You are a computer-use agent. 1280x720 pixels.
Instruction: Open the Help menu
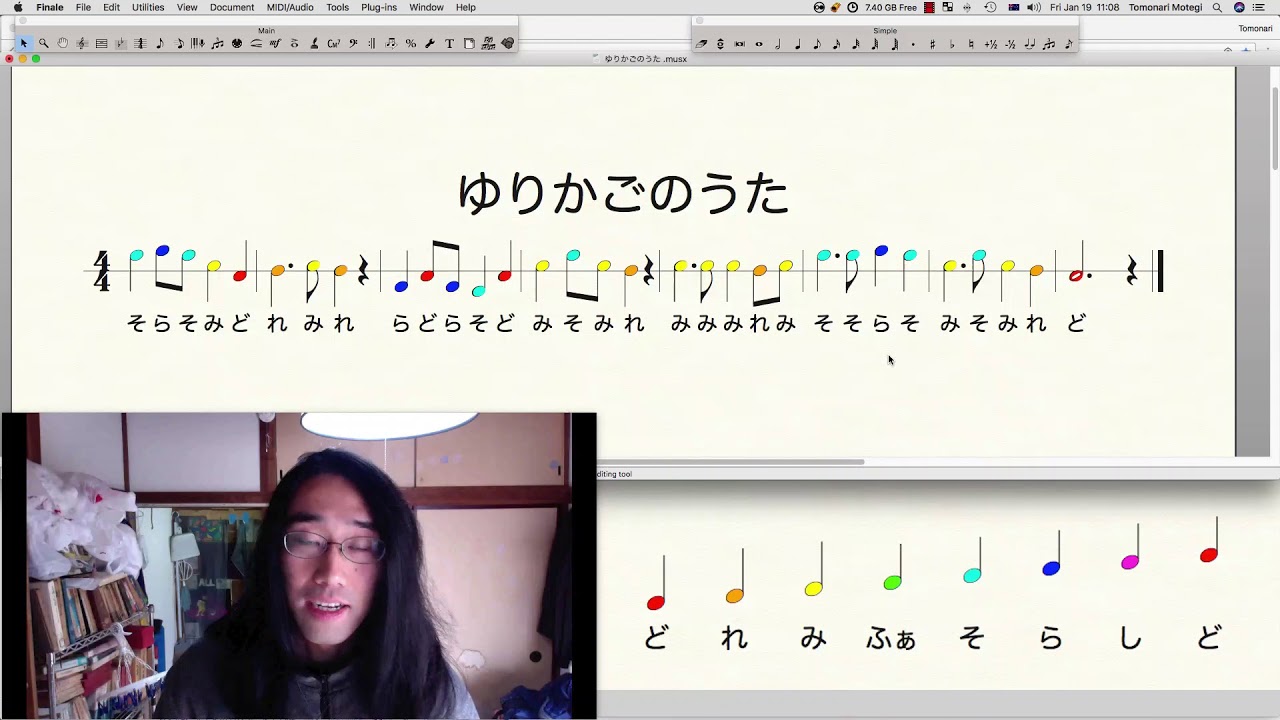[x=466, y=7]
